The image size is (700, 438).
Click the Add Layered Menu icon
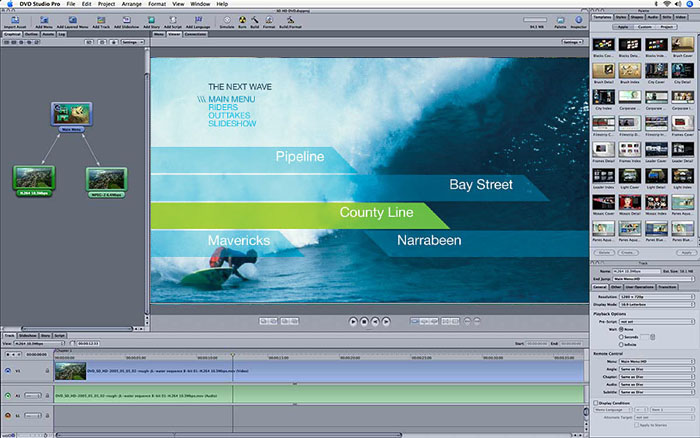[x=72, y=20]
